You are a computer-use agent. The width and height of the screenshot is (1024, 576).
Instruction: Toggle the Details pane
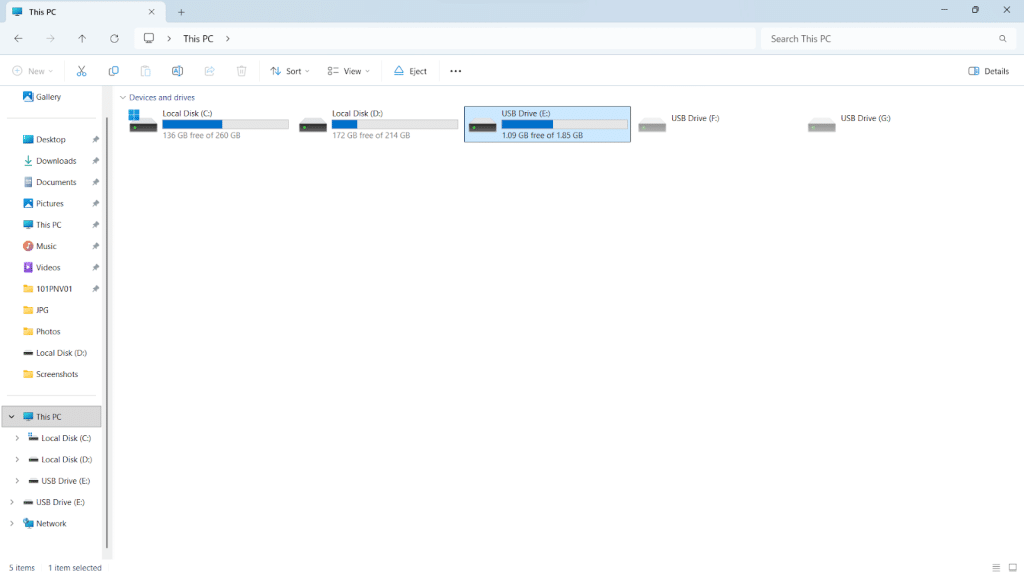[x=988, y=71]
